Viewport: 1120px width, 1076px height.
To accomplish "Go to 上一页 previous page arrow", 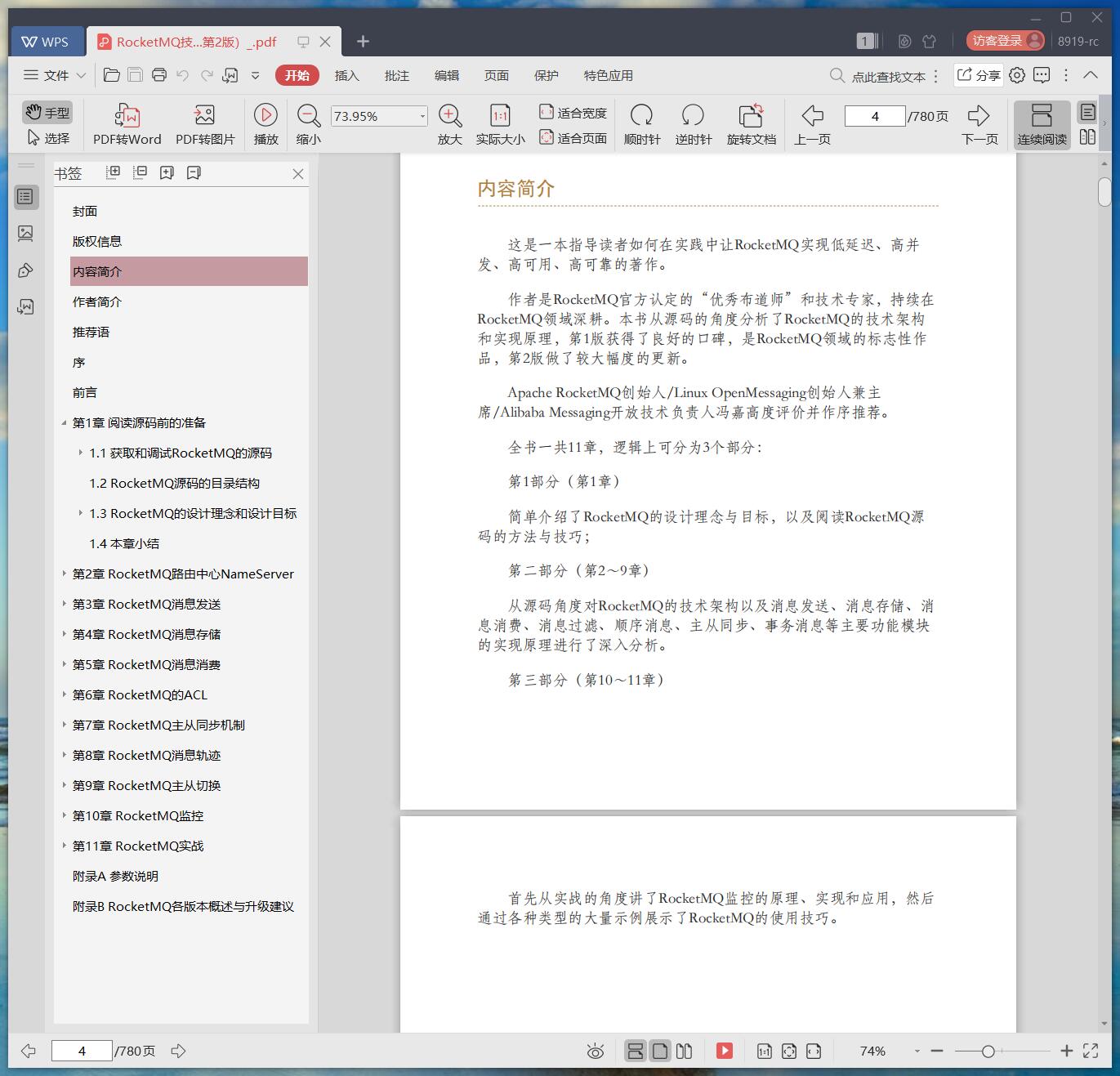I will [x=812, y=115].
